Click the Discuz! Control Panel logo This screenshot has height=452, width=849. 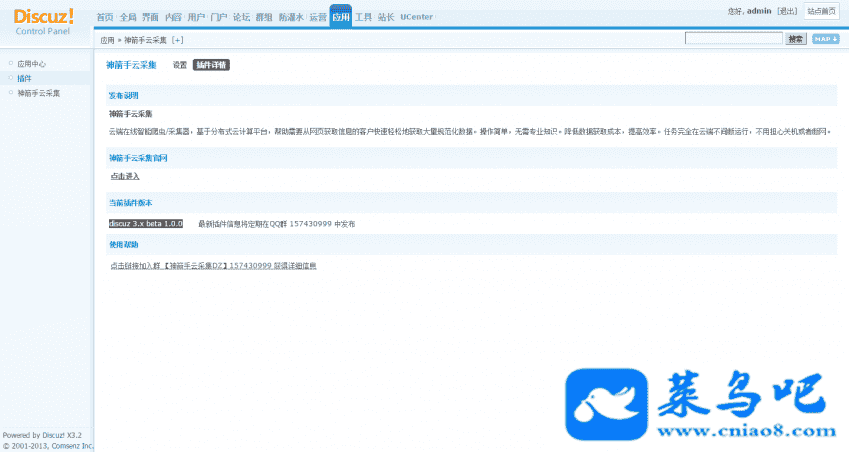click(43, 20)
